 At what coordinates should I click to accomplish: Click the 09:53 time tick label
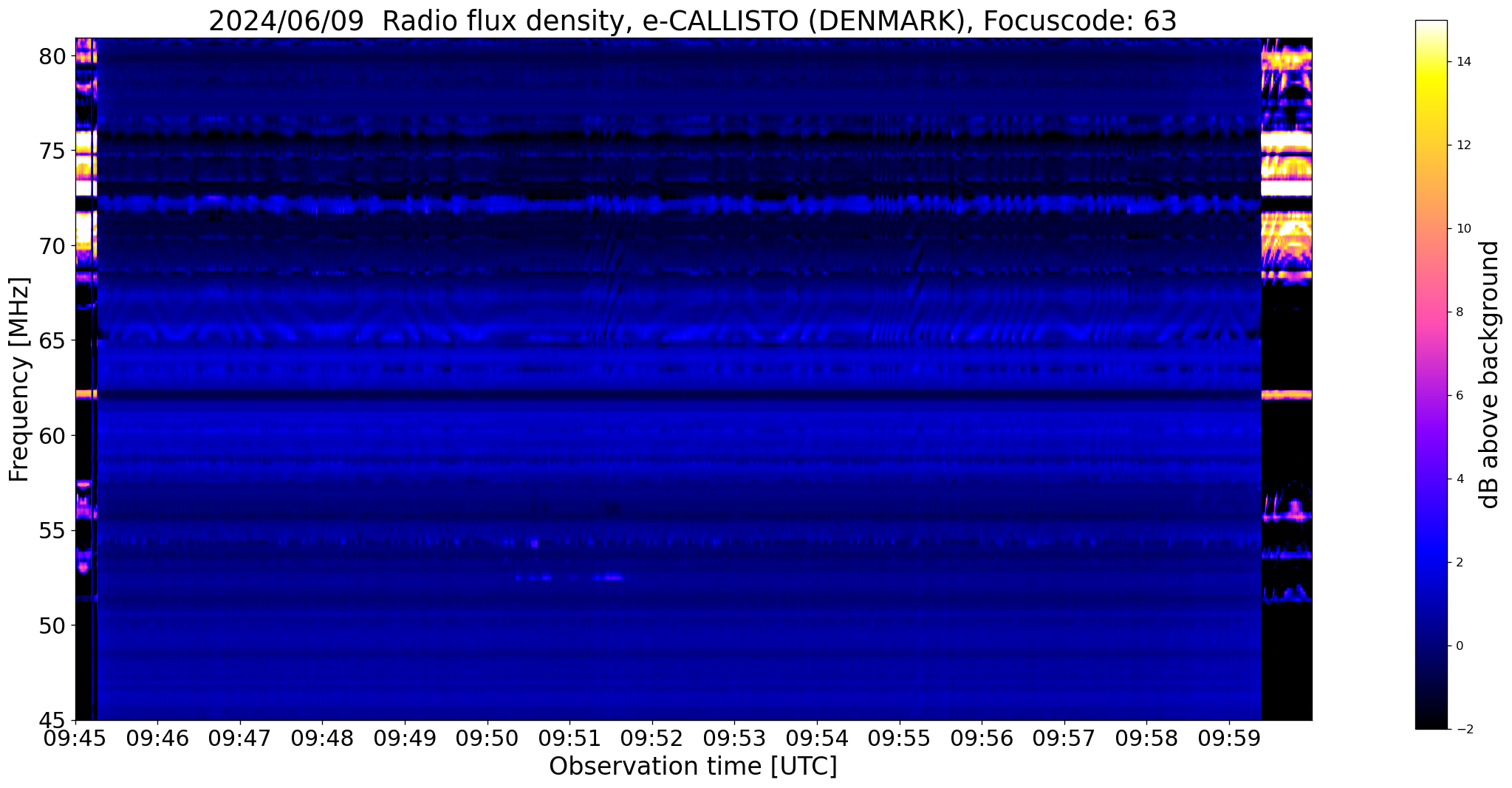734,737
